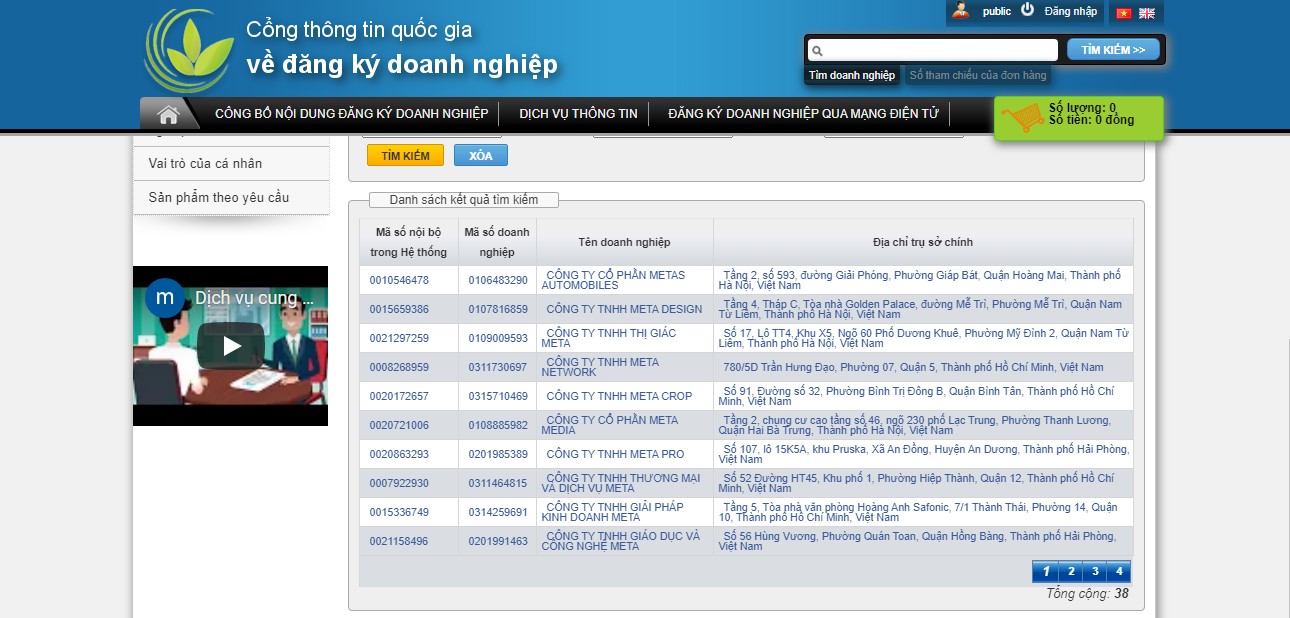The image size is (1290, 618).
Task: Click the home icon in navigation bar
Action: click(168, 114)
